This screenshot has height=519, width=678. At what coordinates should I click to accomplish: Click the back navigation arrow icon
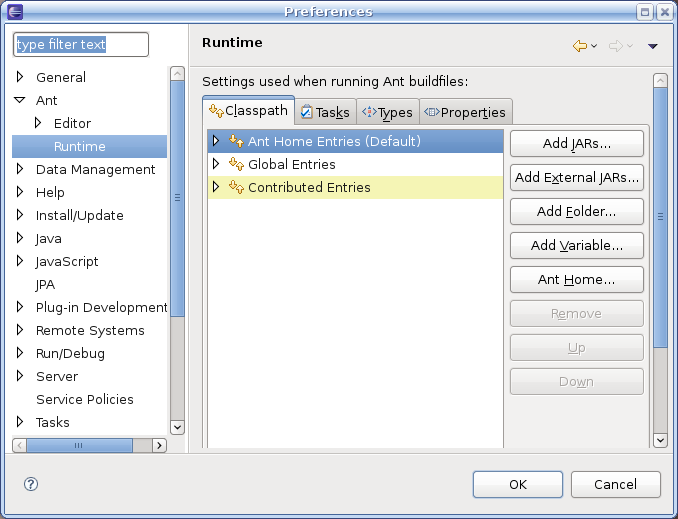click(x=580, y=46)
